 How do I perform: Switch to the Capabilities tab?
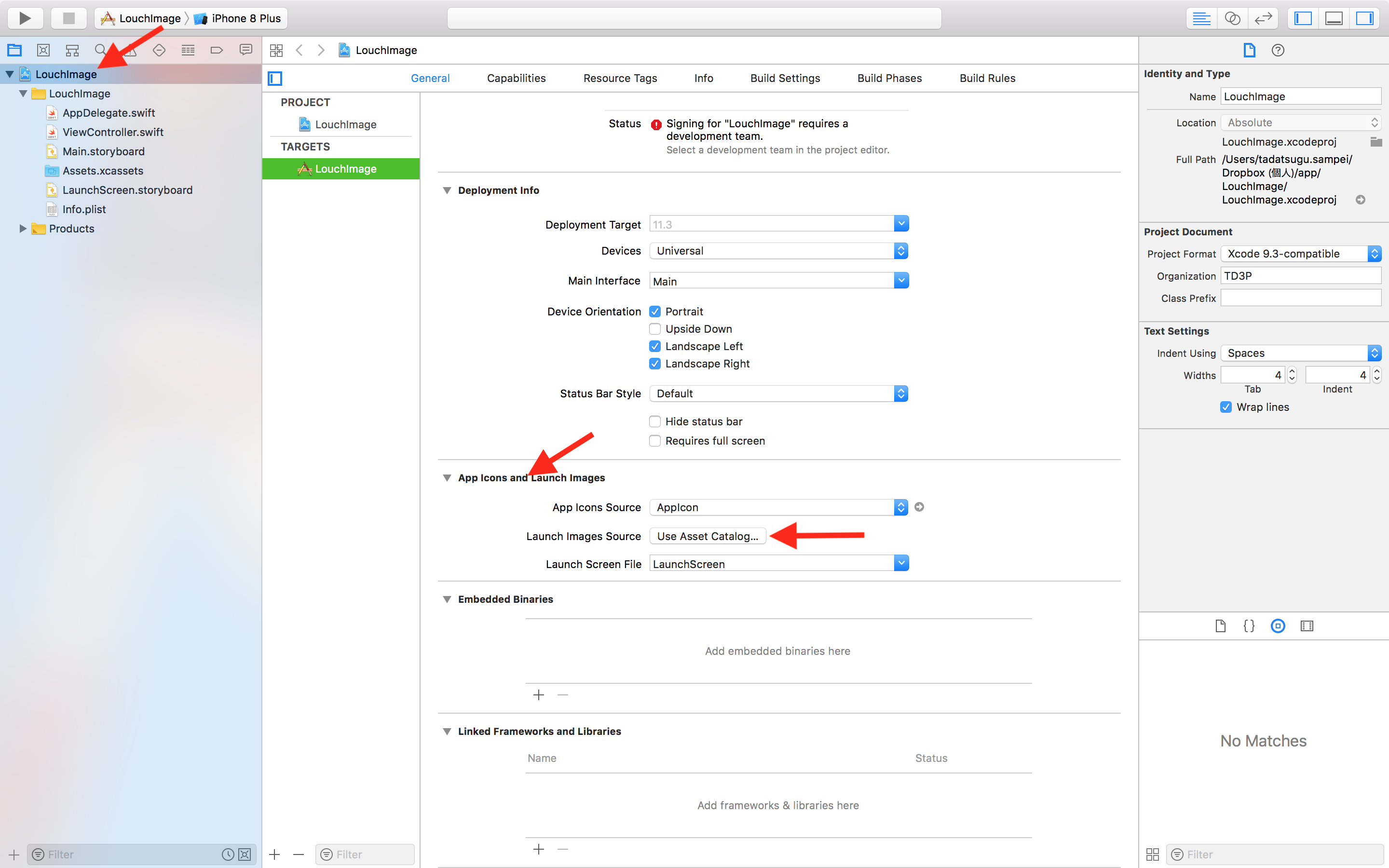tap(516, 78)
